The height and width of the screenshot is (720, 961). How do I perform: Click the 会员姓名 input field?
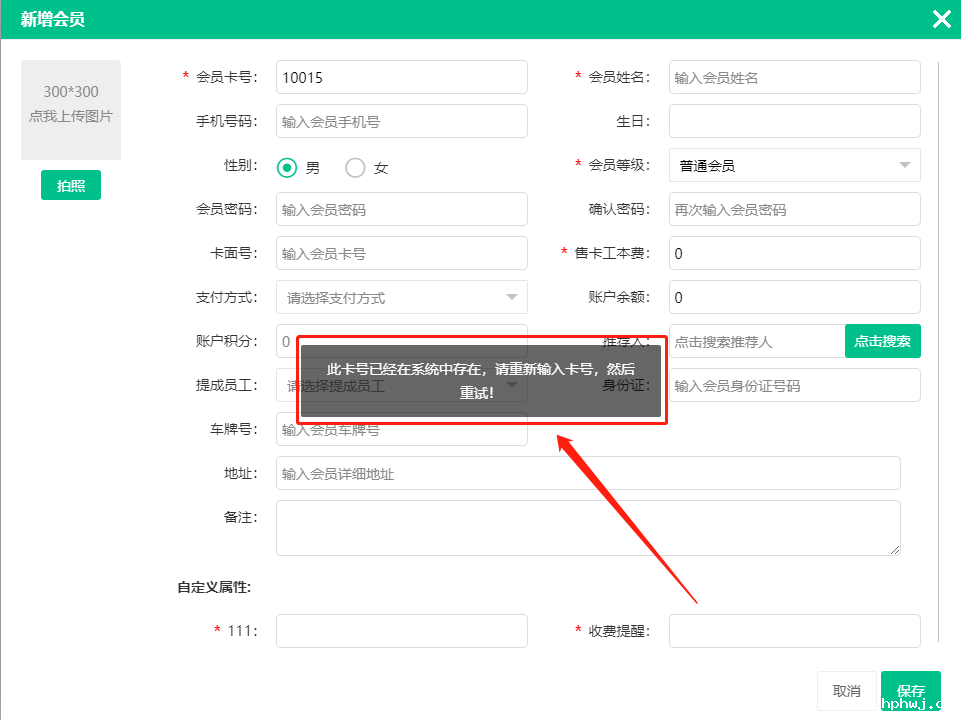point(795,77)
